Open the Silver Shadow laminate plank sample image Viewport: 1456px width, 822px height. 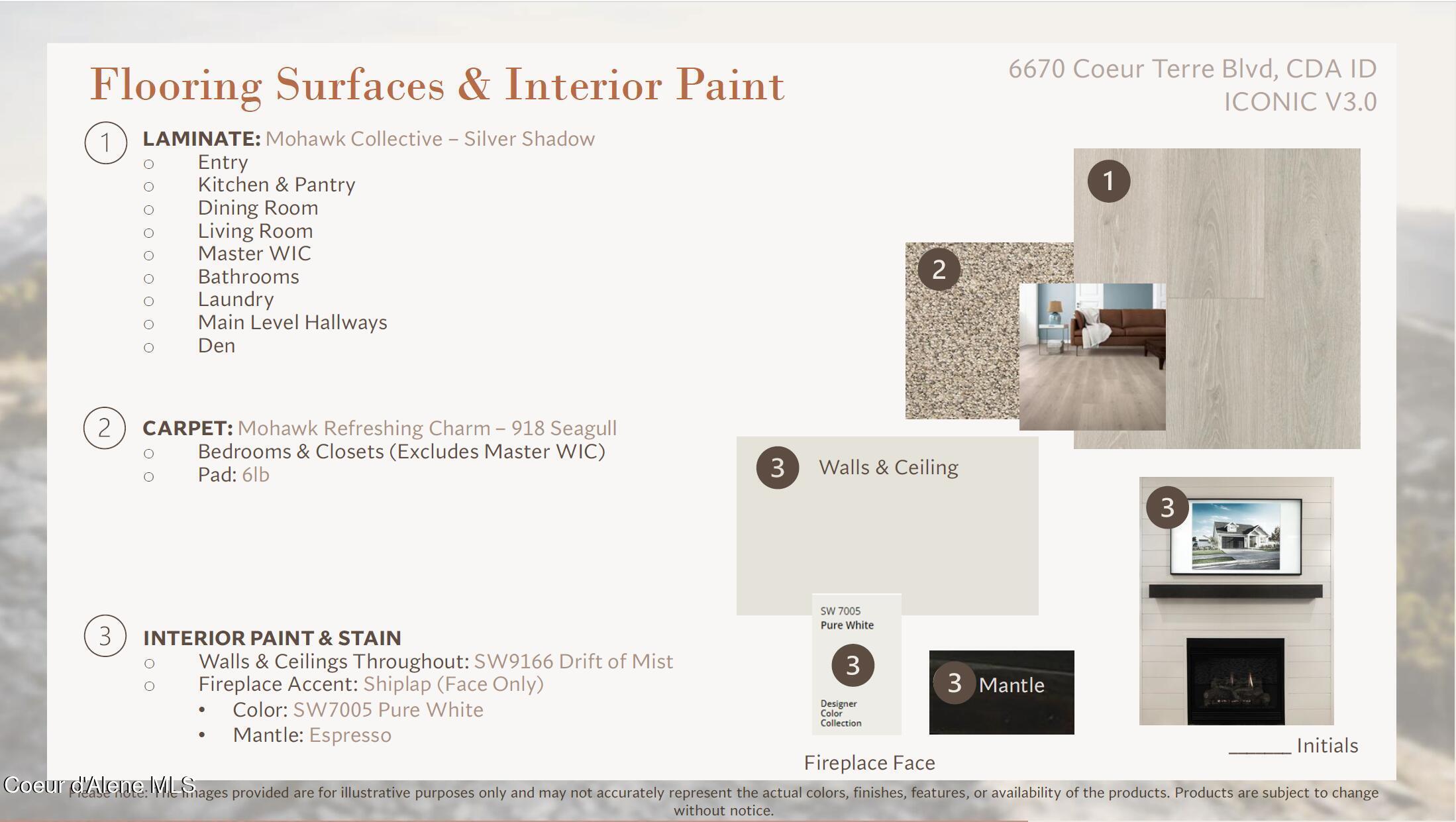tap(1217, 299)
